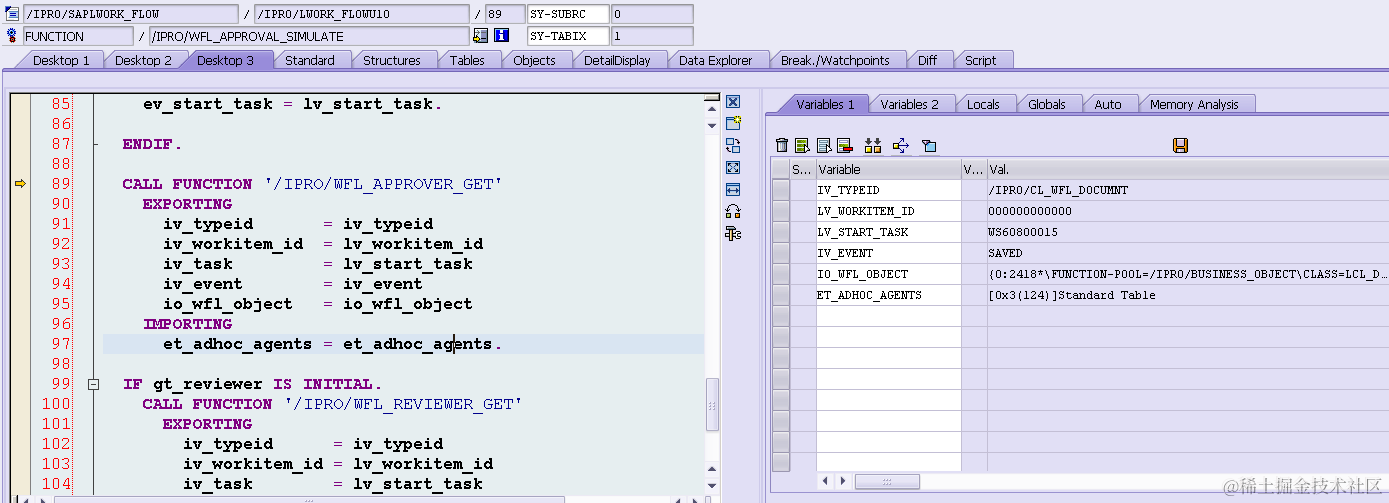Open the DetailDisplay tab
The width and height of the screenshot is (1389, 503).
tap(617, 60)
